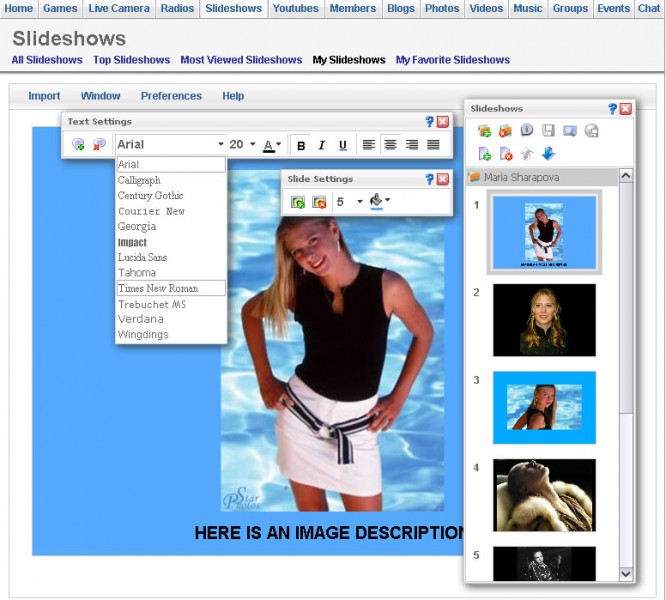
Task: Choose Impact in the font list
Action: pyautogui.click(x=171, y=242)
